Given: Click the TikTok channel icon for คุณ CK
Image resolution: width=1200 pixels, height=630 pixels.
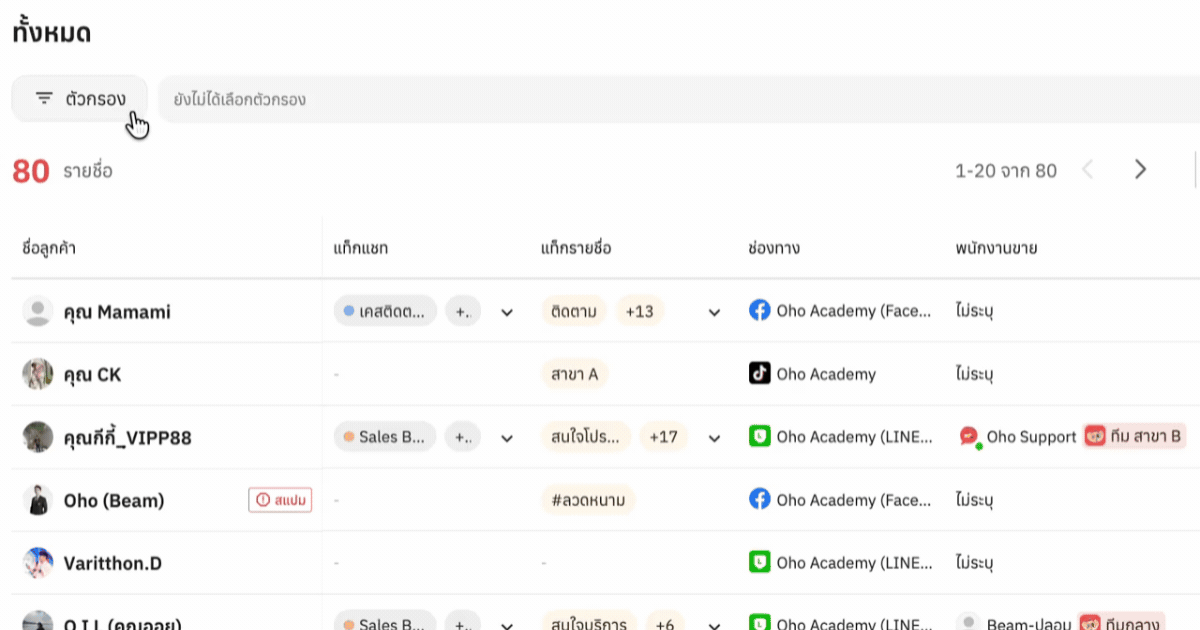Looking at the screenshot, I should 760,374.
